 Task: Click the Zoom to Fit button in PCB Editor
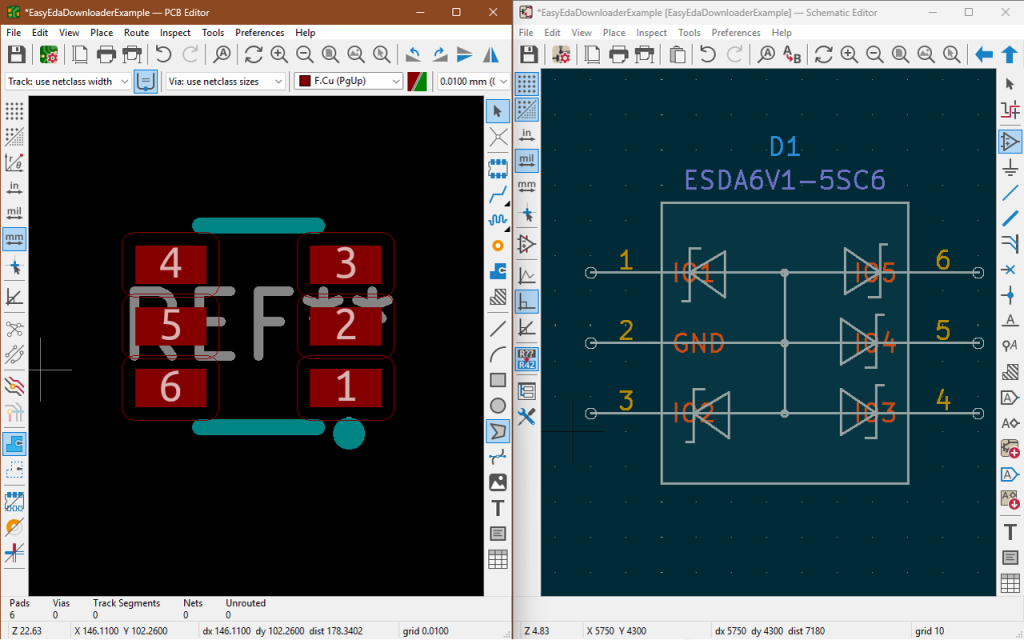click(x=330, y=54)
